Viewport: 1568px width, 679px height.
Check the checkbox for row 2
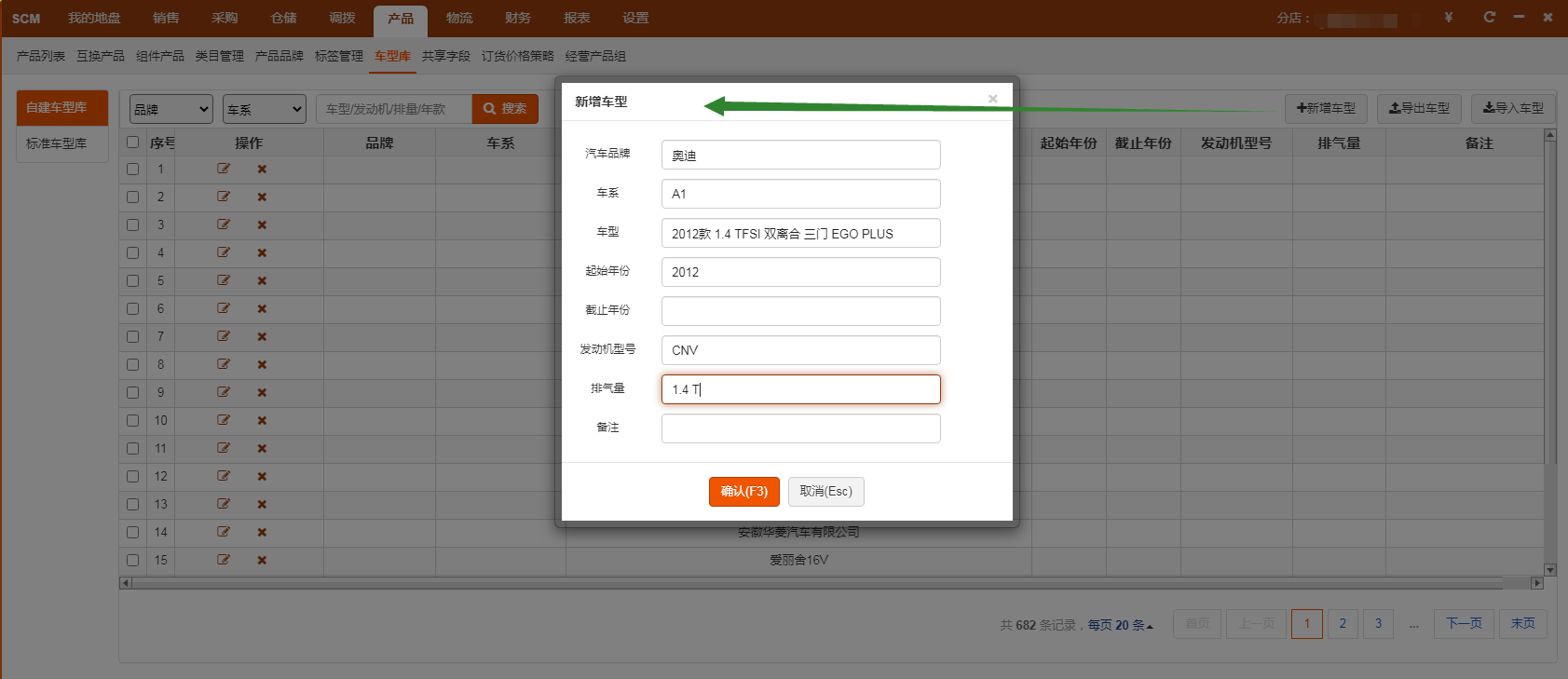pos(132,197)
